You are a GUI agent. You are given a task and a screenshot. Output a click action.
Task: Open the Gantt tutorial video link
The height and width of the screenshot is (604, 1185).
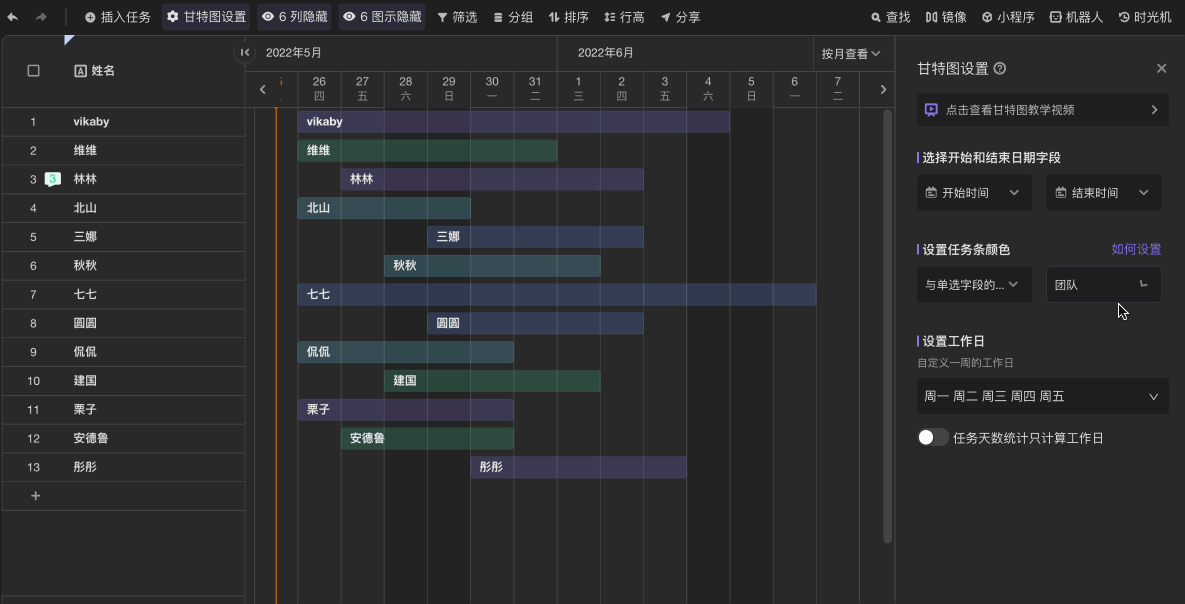pyautogui.click(x=1042, y=110)
